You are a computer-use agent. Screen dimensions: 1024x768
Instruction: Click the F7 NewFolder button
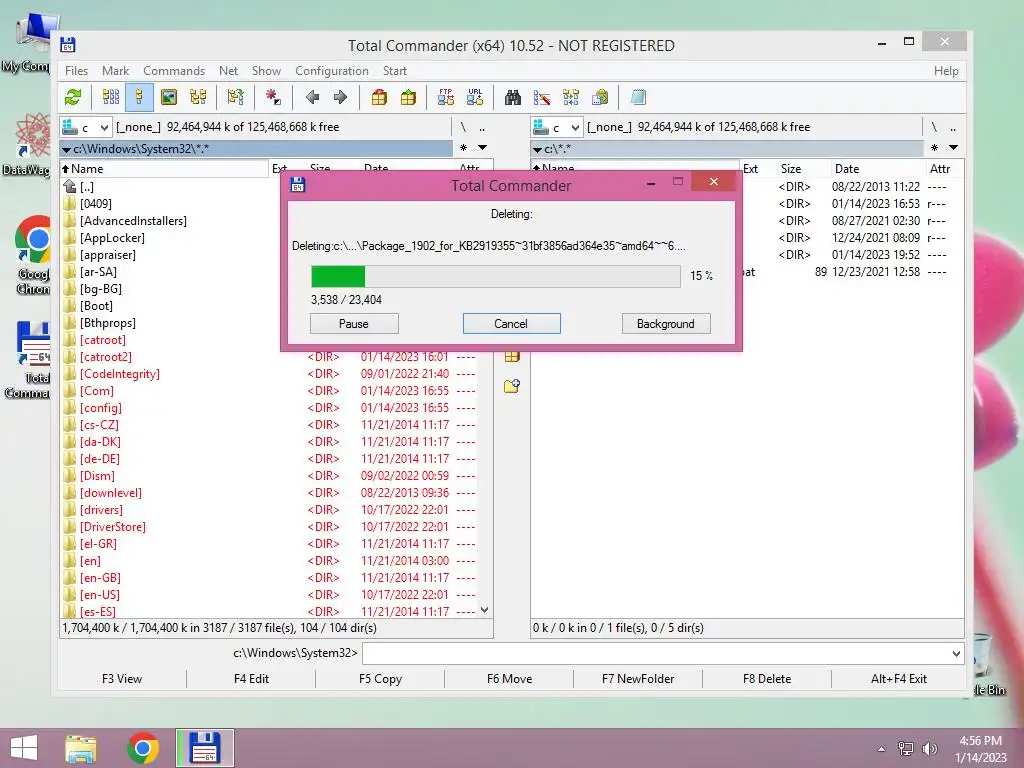pyautogui.click(x=638, y=679)
